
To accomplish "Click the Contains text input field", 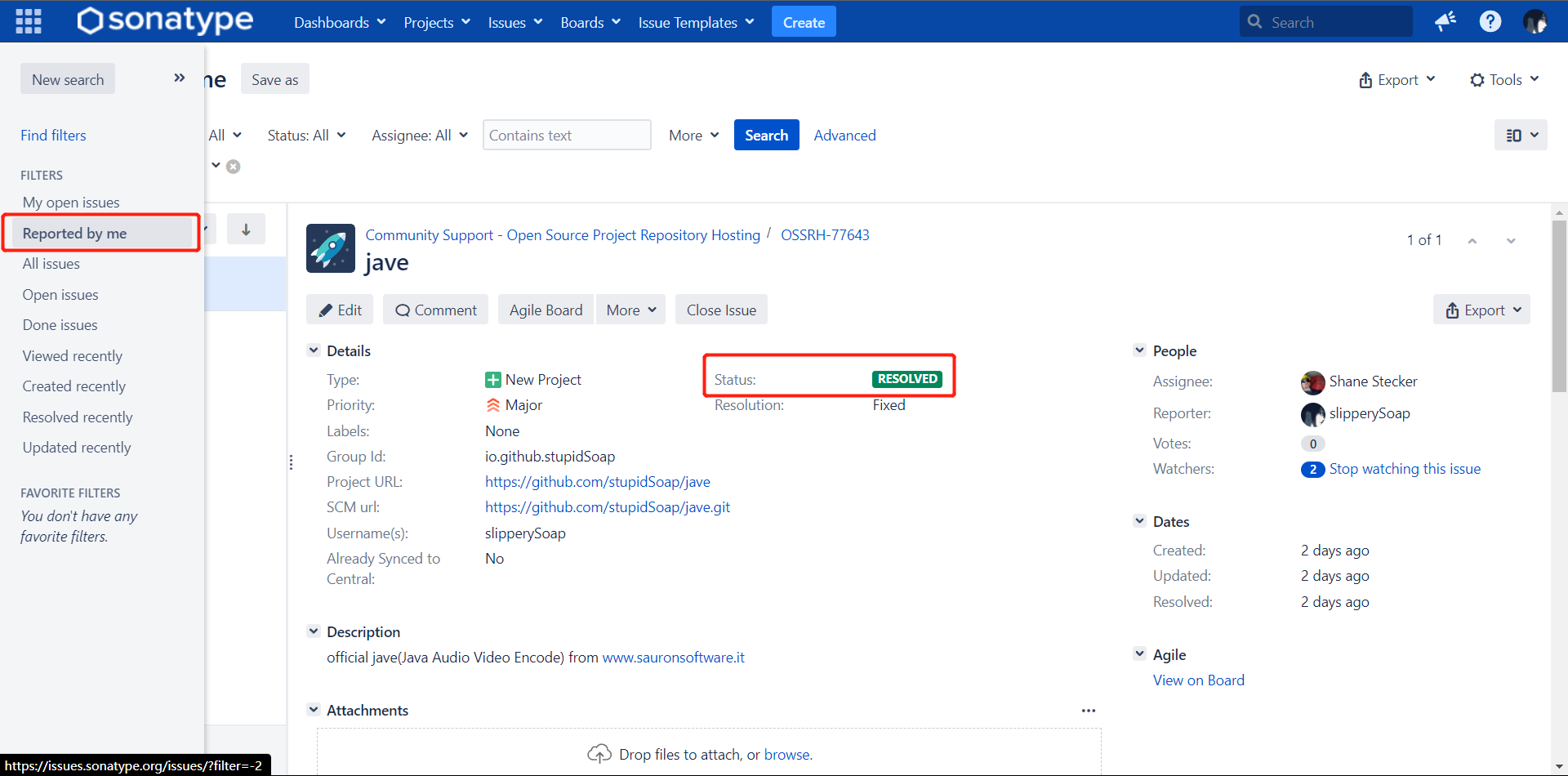I will pyautogui.click(x=567, y=136).
